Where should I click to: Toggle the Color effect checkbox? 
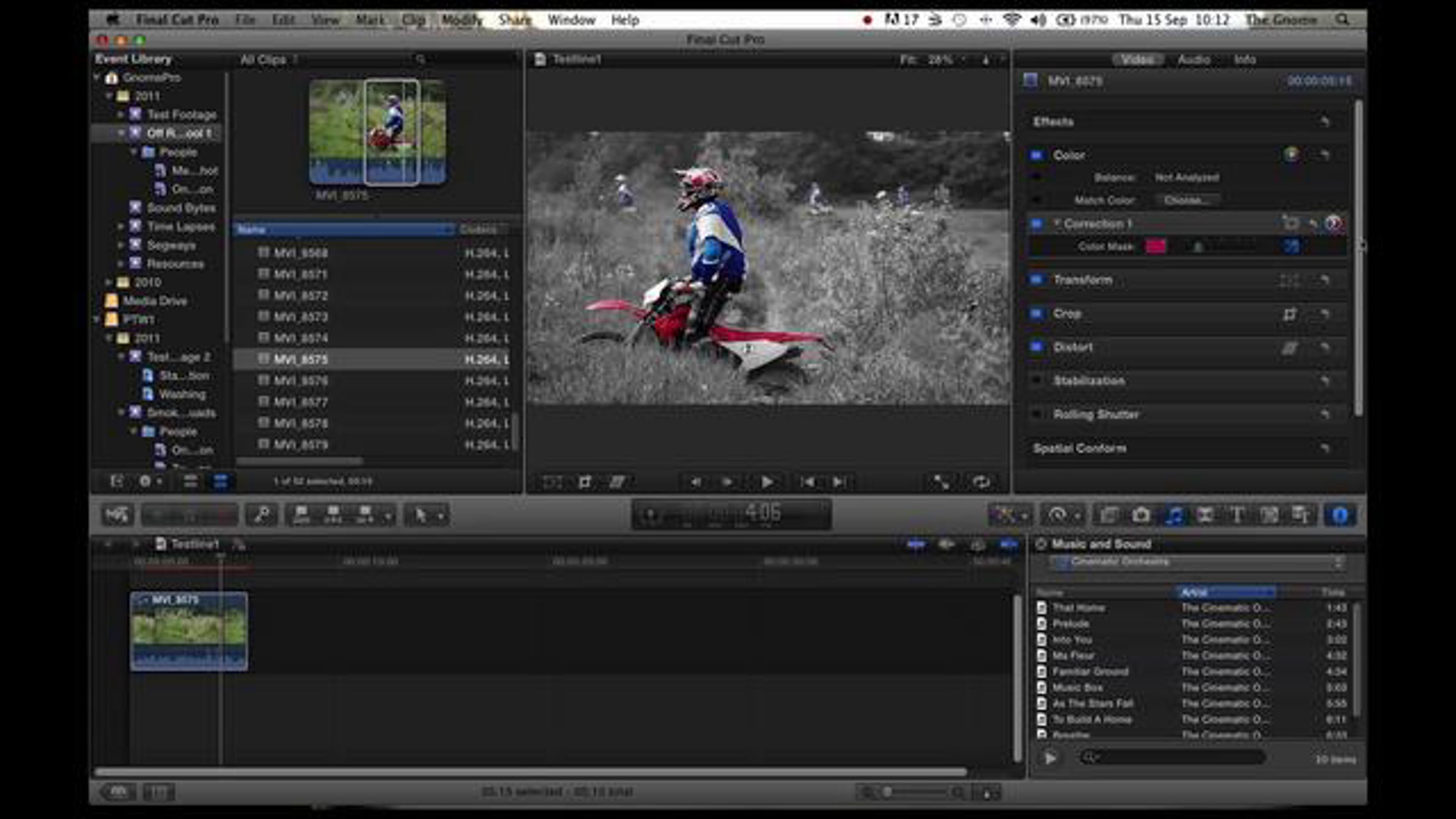(x=1037, y=155)
